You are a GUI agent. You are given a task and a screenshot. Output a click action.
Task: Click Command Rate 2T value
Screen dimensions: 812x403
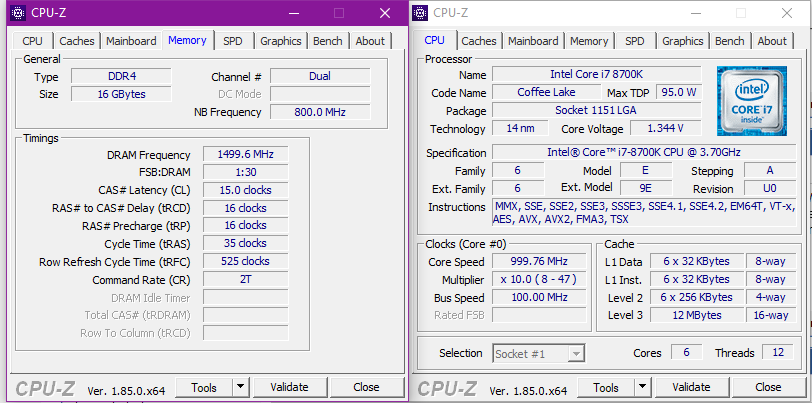click(245, 279)
